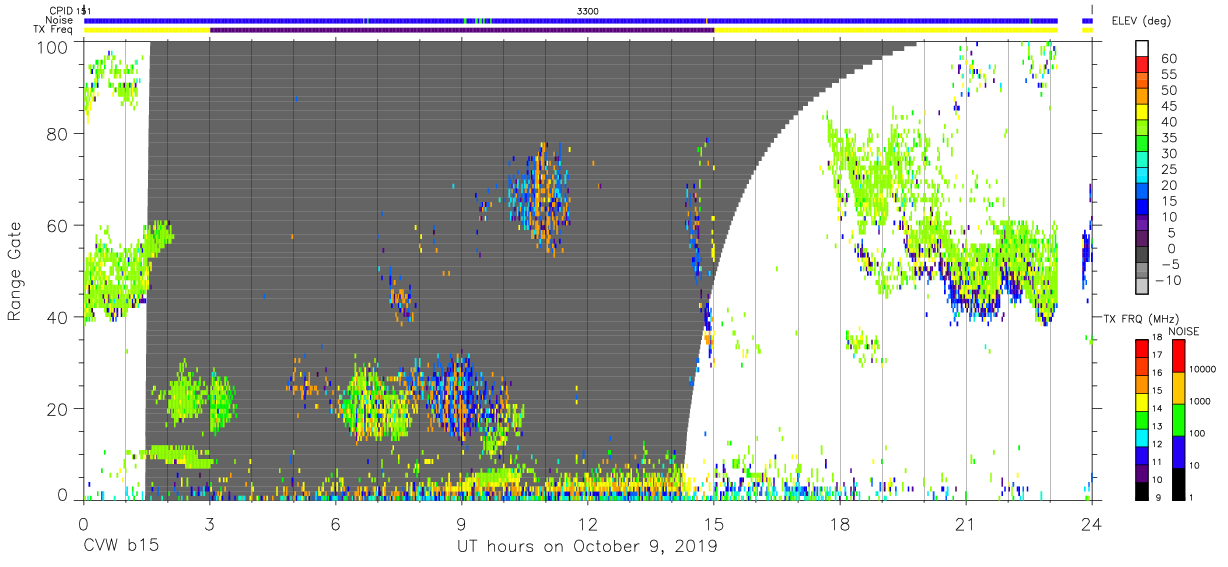
Task: Click the orange band of the NOISE colorbar
Action: tap(1180, 387)
